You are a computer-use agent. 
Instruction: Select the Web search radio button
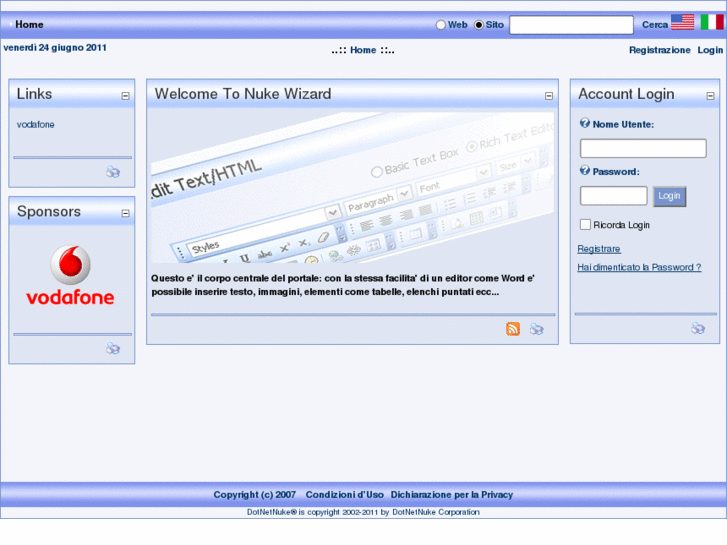tap(440, 25)
